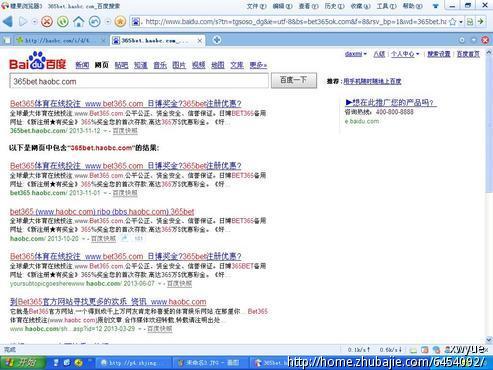Open the home page via the house icon
The height and width of the screenshot is (370, 493).
79,22
